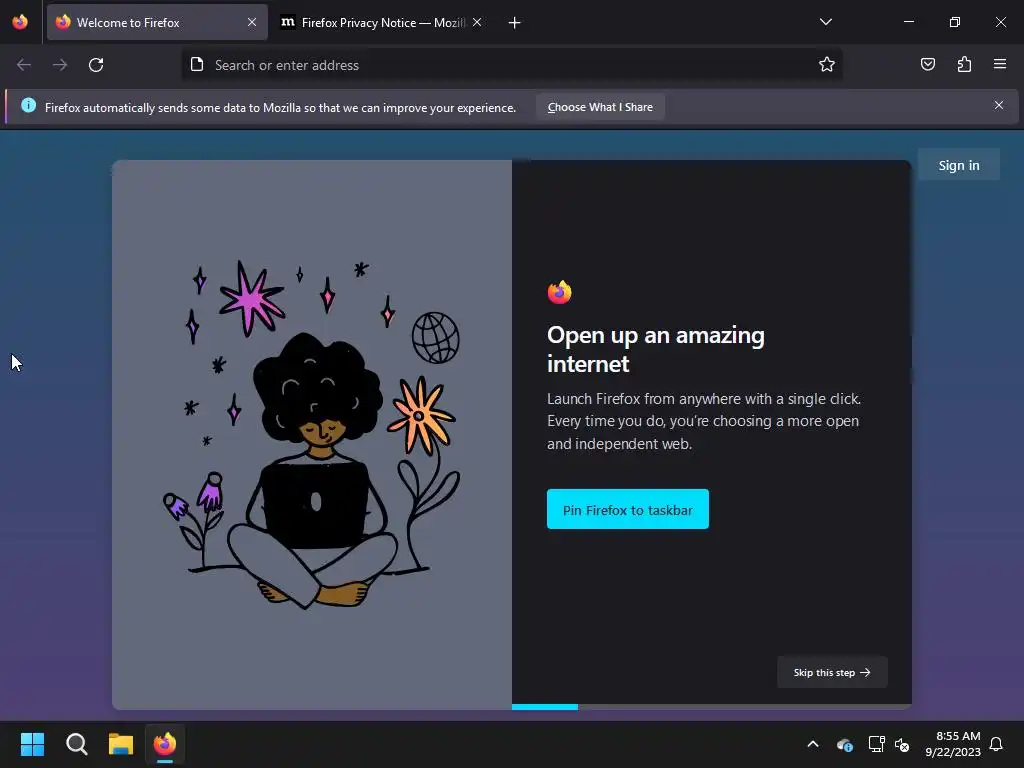
Task: Go forward one page
Action: point(60,65)
